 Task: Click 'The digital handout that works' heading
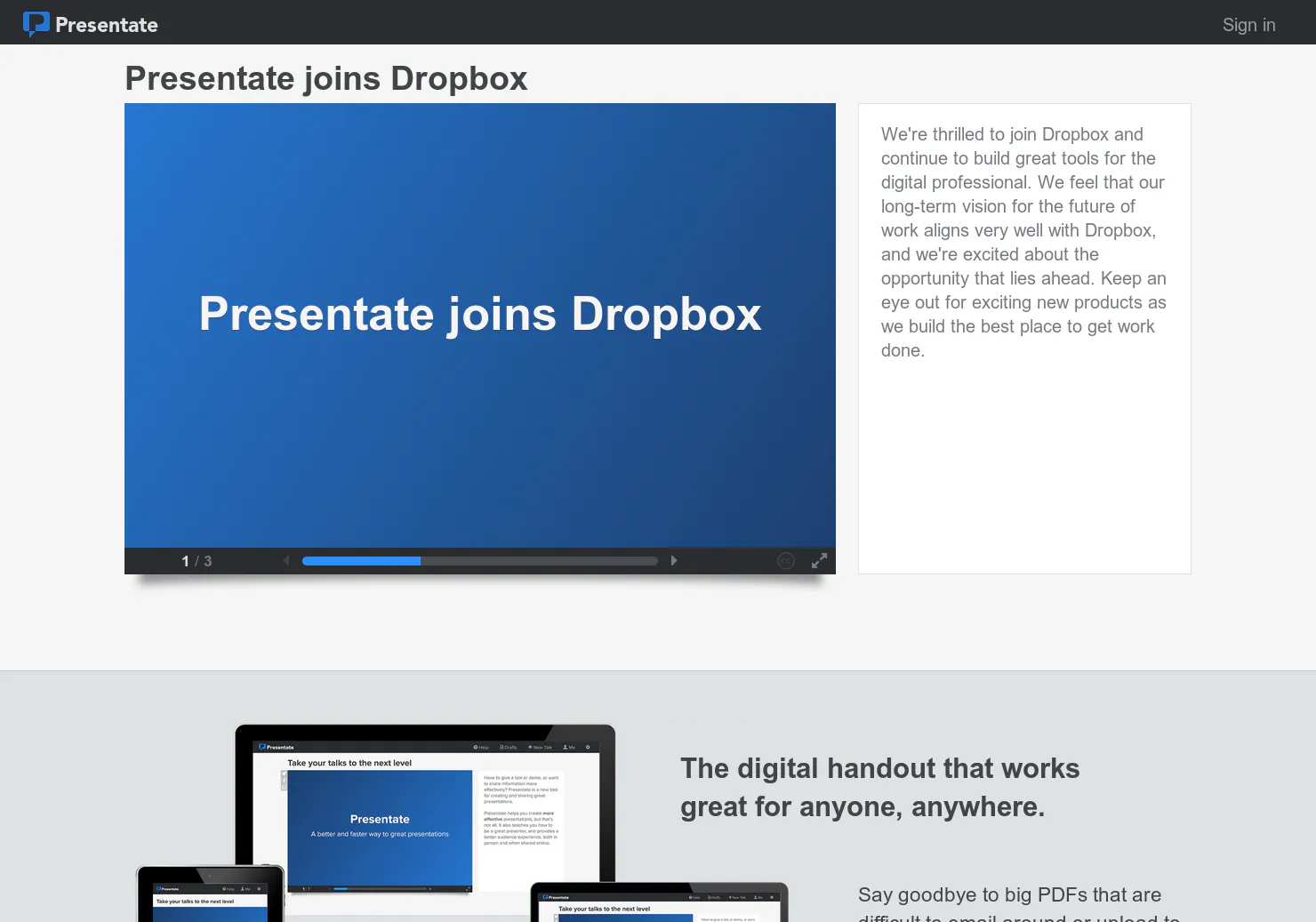tap(880, 787)
